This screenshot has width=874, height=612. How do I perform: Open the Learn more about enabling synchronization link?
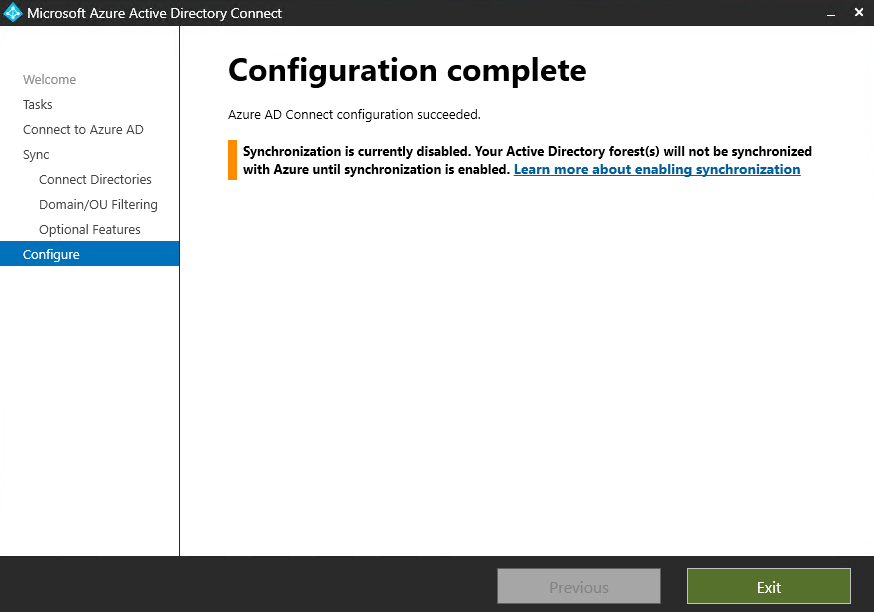(x=657, y=170)
